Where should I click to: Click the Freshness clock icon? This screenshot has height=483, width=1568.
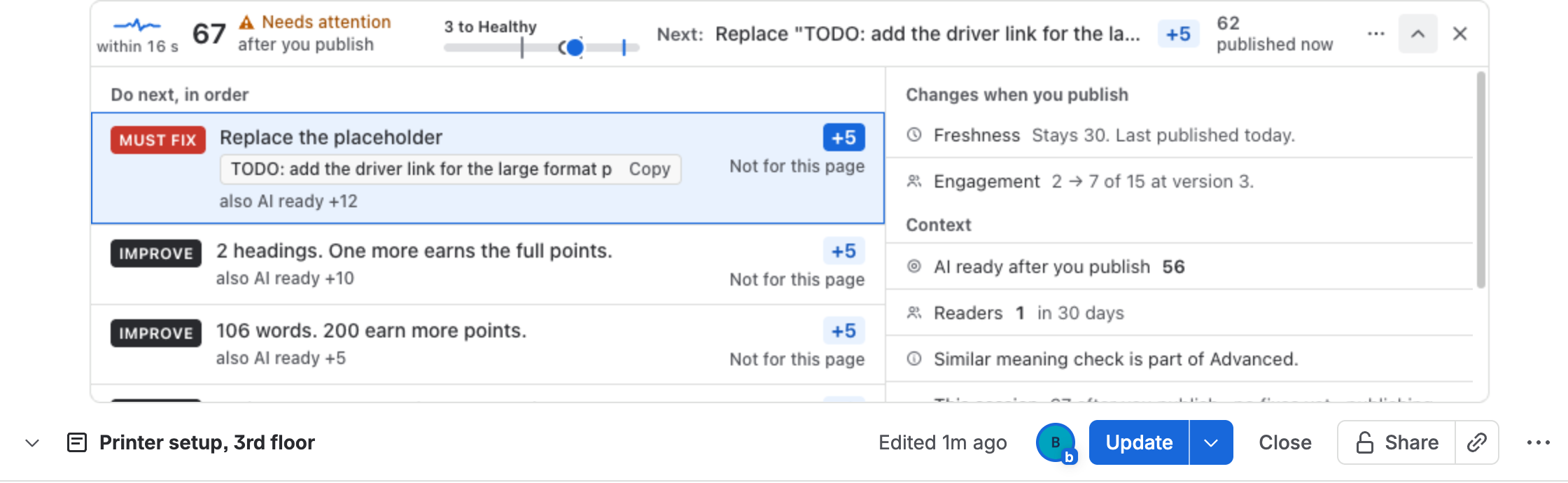(914, 134)
